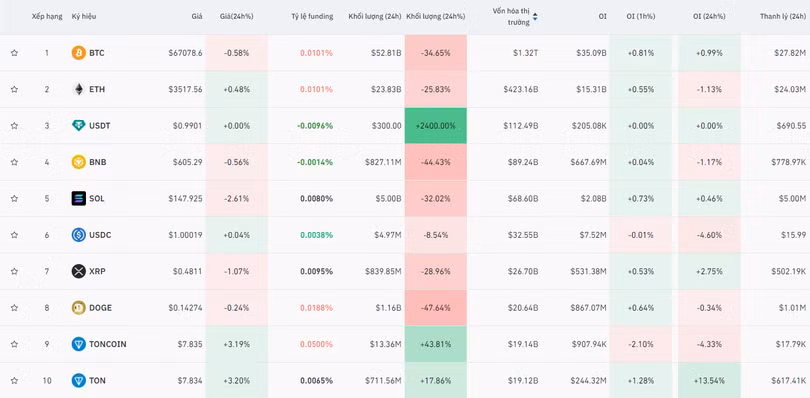
Task: Add SOL to favorites star
Action: tap(14, 198)
